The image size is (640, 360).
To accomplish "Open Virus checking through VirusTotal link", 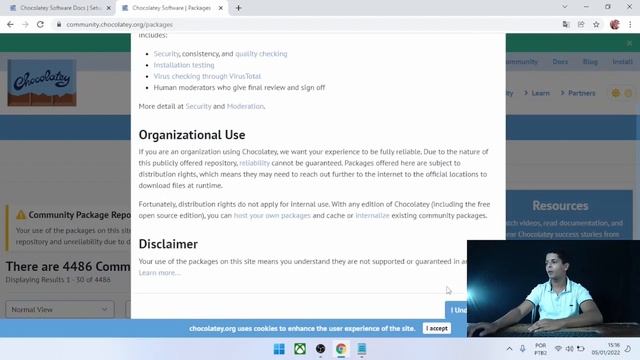I will pos(207,76).
